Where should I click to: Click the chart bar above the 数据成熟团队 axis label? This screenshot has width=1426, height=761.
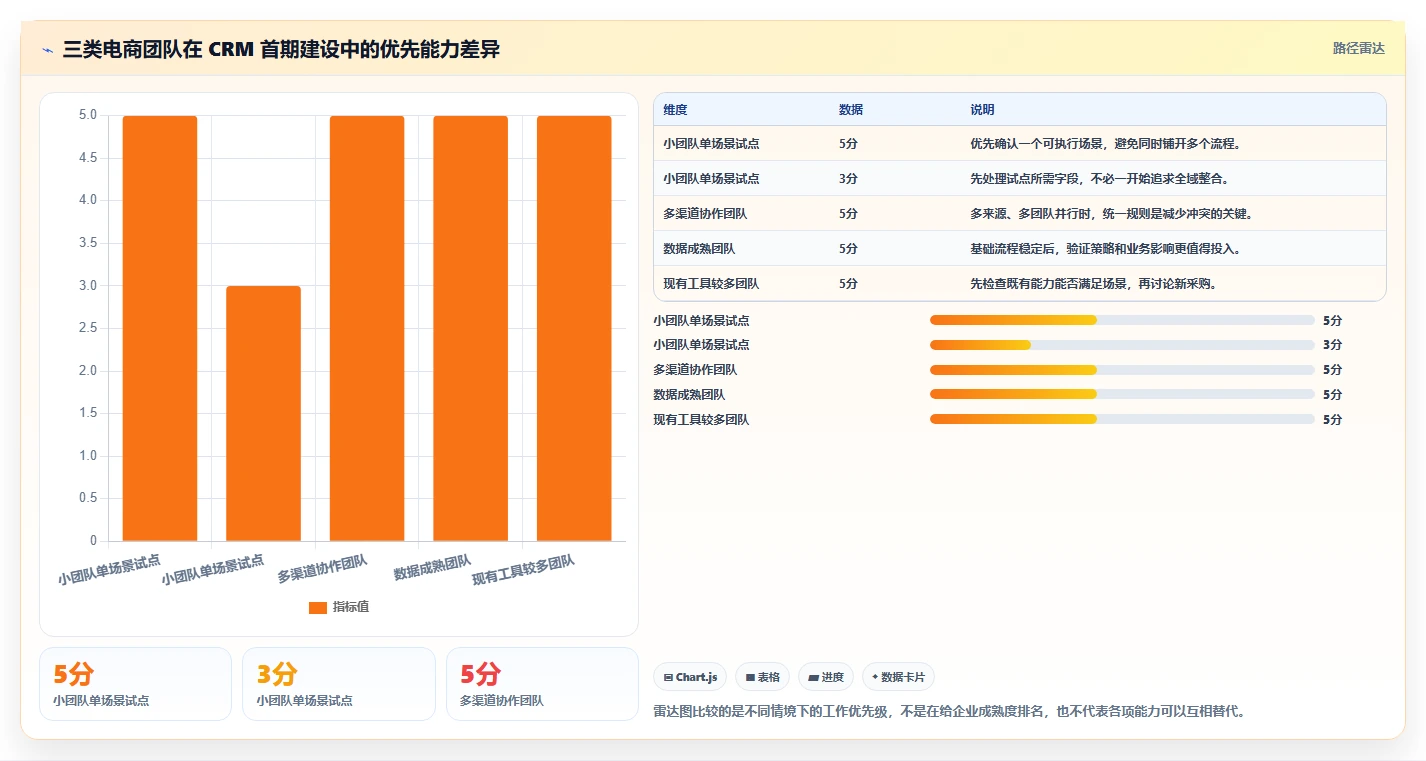470,328
